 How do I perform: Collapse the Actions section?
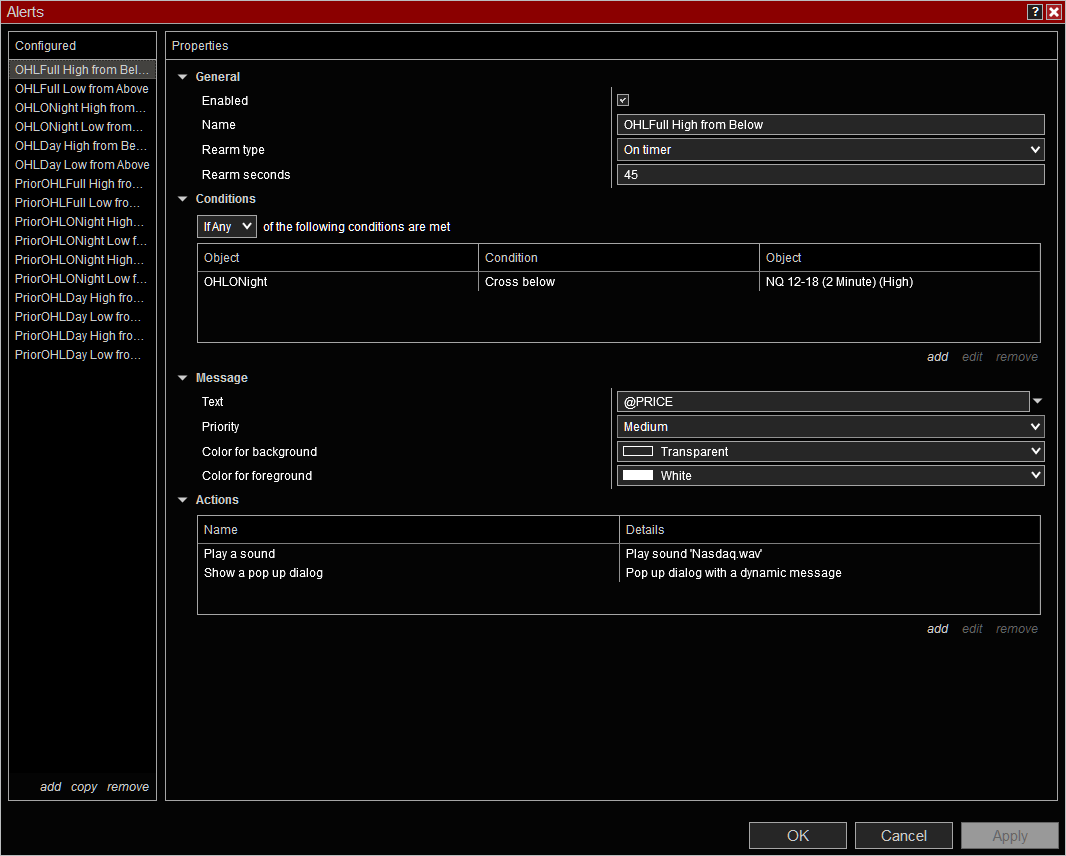tap(183, 500)
